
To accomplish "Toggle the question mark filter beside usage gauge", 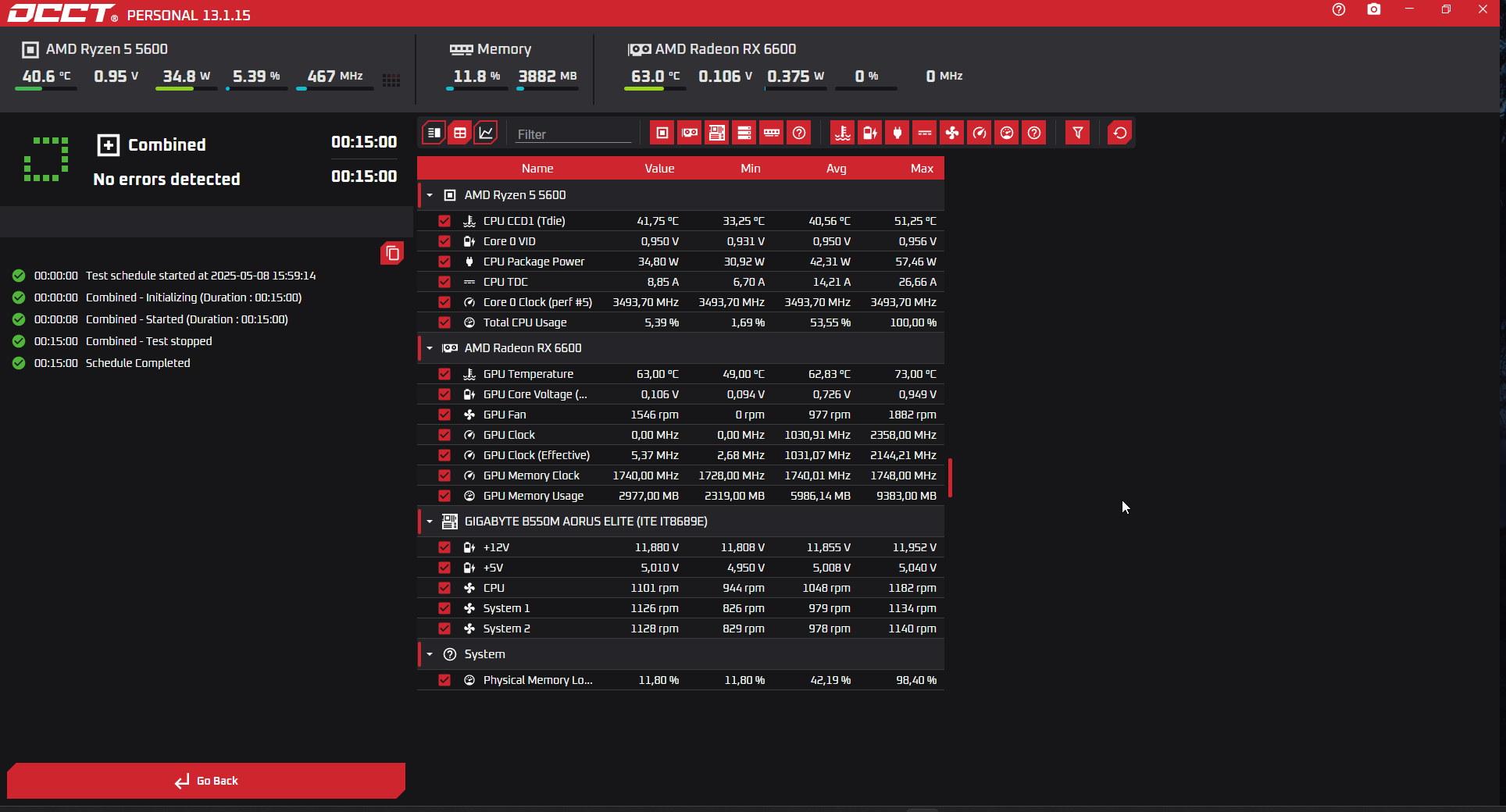I will (1034, 133).
